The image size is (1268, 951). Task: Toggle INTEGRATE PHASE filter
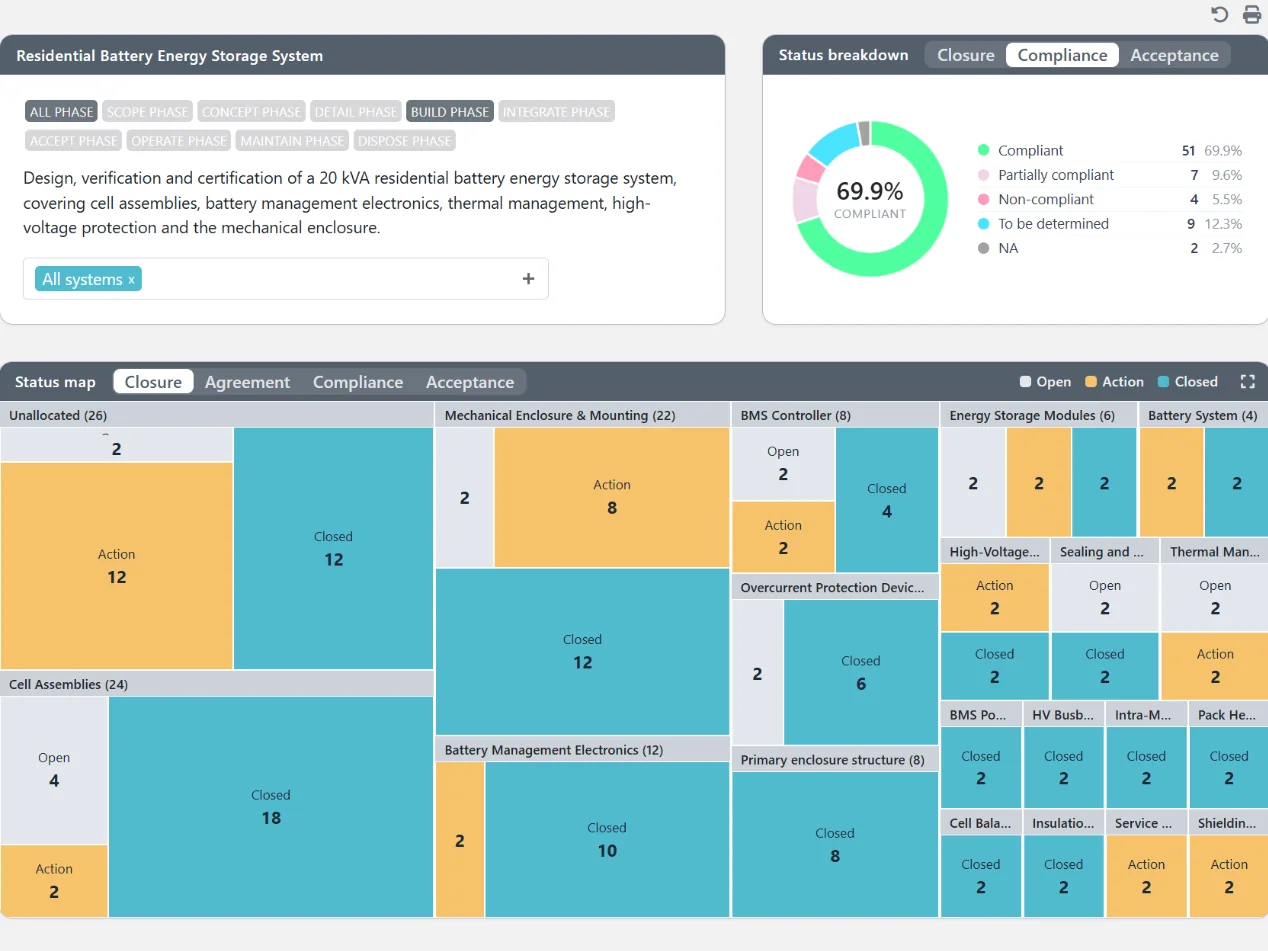(x=556, y=112)
